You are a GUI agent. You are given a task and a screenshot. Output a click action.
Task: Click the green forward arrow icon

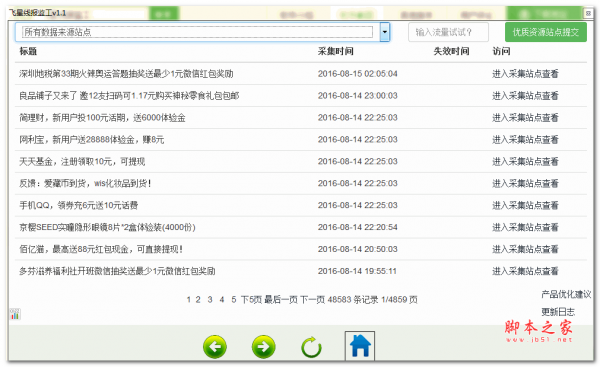coord(264,347)
